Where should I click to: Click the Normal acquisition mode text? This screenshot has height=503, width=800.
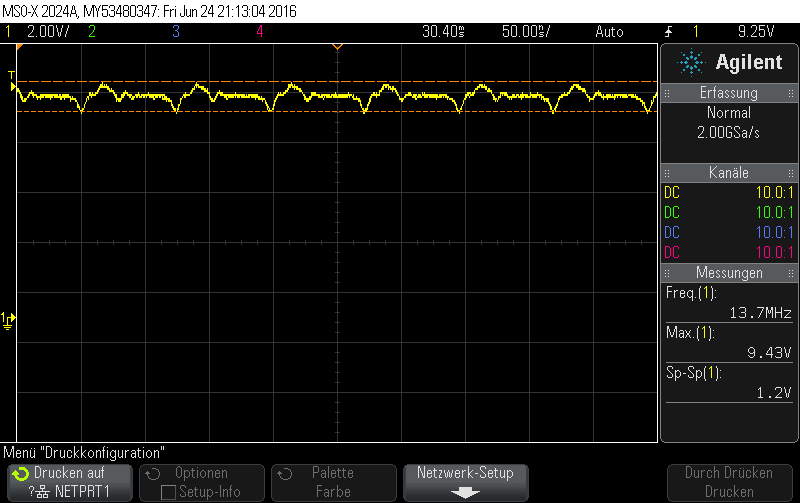tap(729, 113)
